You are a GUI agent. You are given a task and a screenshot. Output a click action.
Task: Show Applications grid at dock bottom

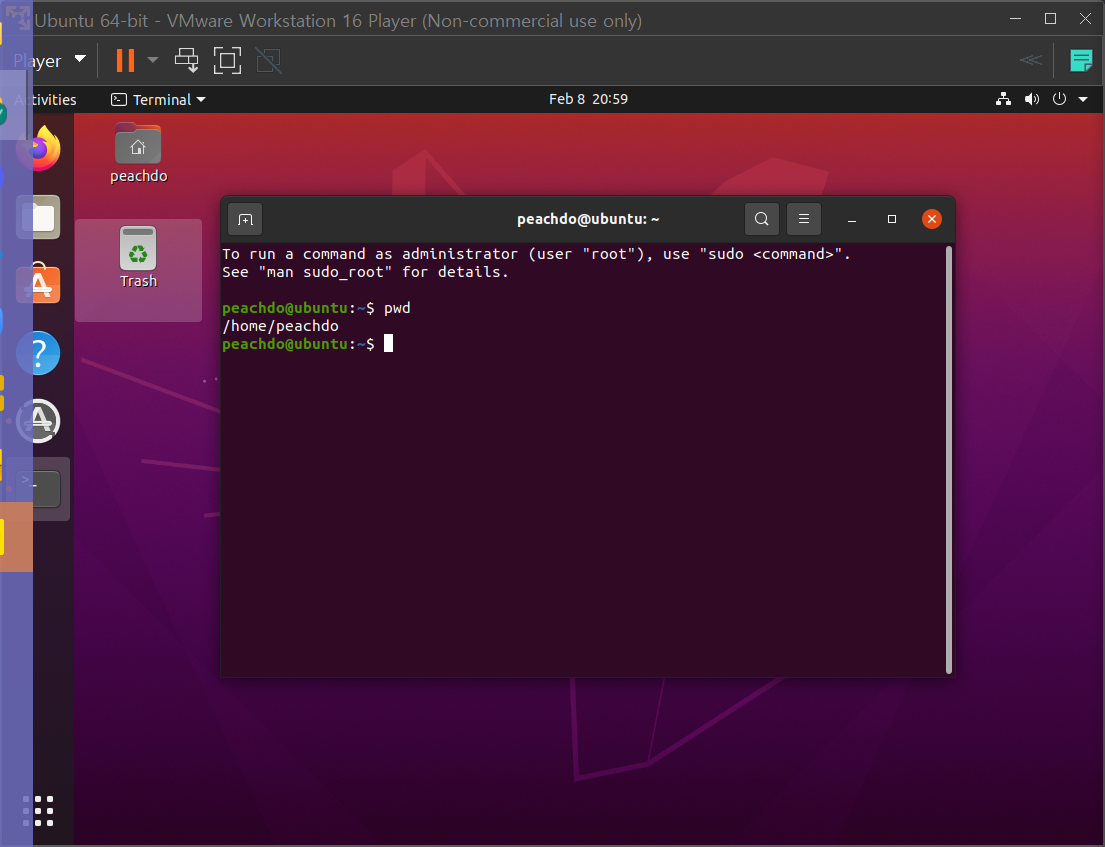[38, 810]
